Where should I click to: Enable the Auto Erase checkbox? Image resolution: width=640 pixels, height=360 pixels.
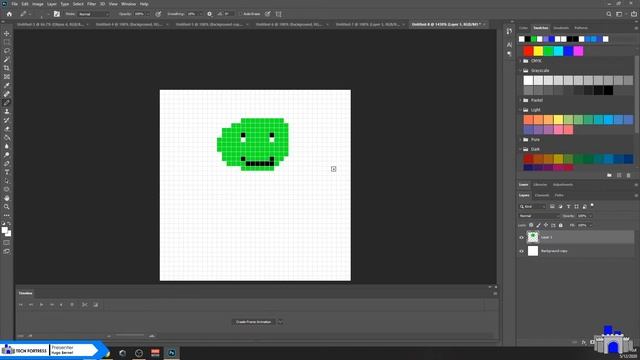(x=240, y=14)
